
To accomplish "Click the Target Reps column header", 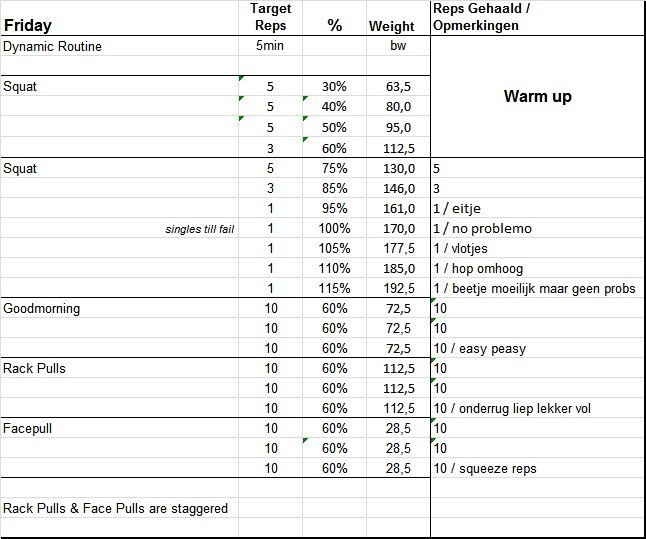I will pyautogui.click(x=269, y=16).
